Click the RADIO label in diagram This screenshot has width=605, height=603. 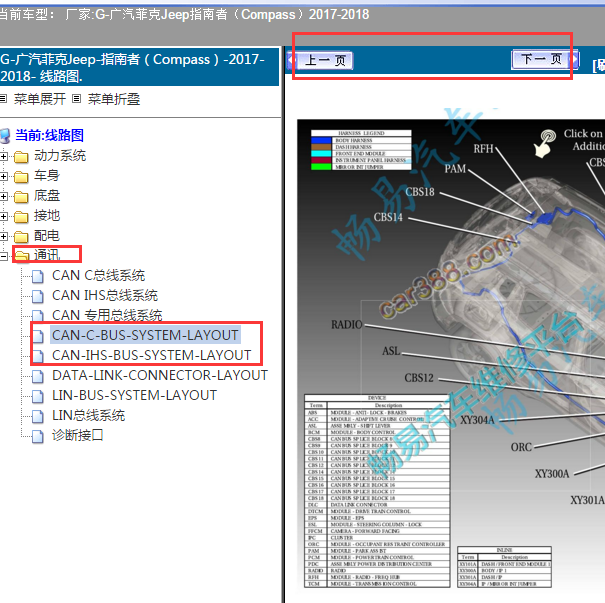(x=346, y=325)
